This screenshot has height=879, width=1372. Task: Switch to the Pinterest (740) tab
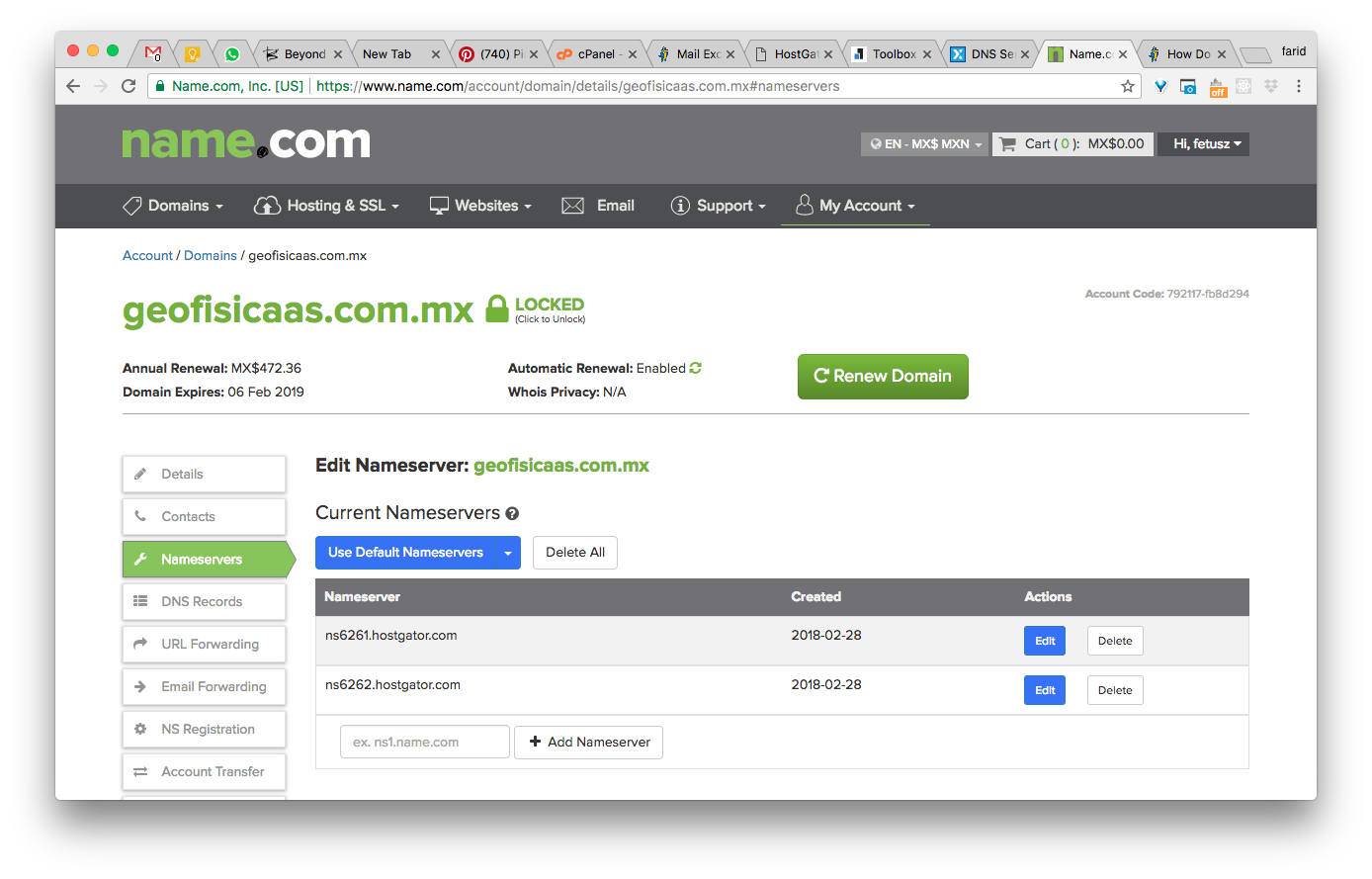coord(499,54)
